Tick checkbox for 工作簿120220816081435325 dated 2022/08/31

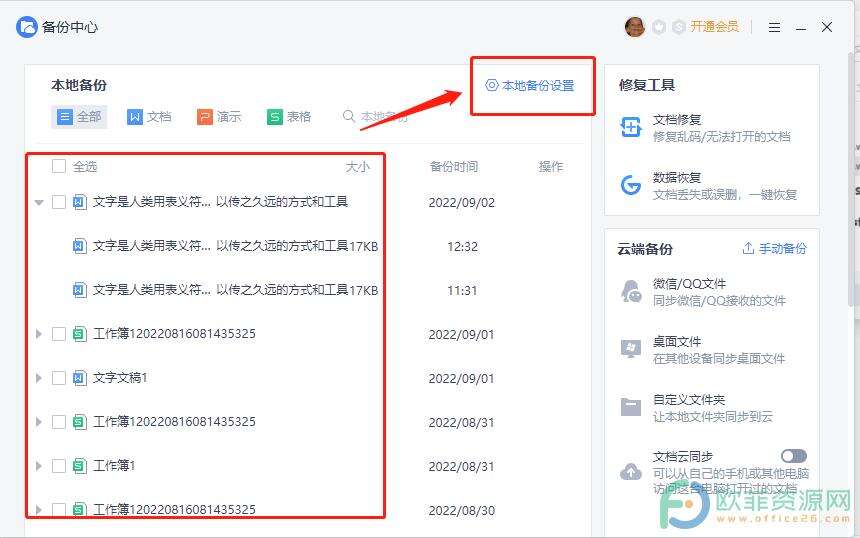click(x=59, y=421)
